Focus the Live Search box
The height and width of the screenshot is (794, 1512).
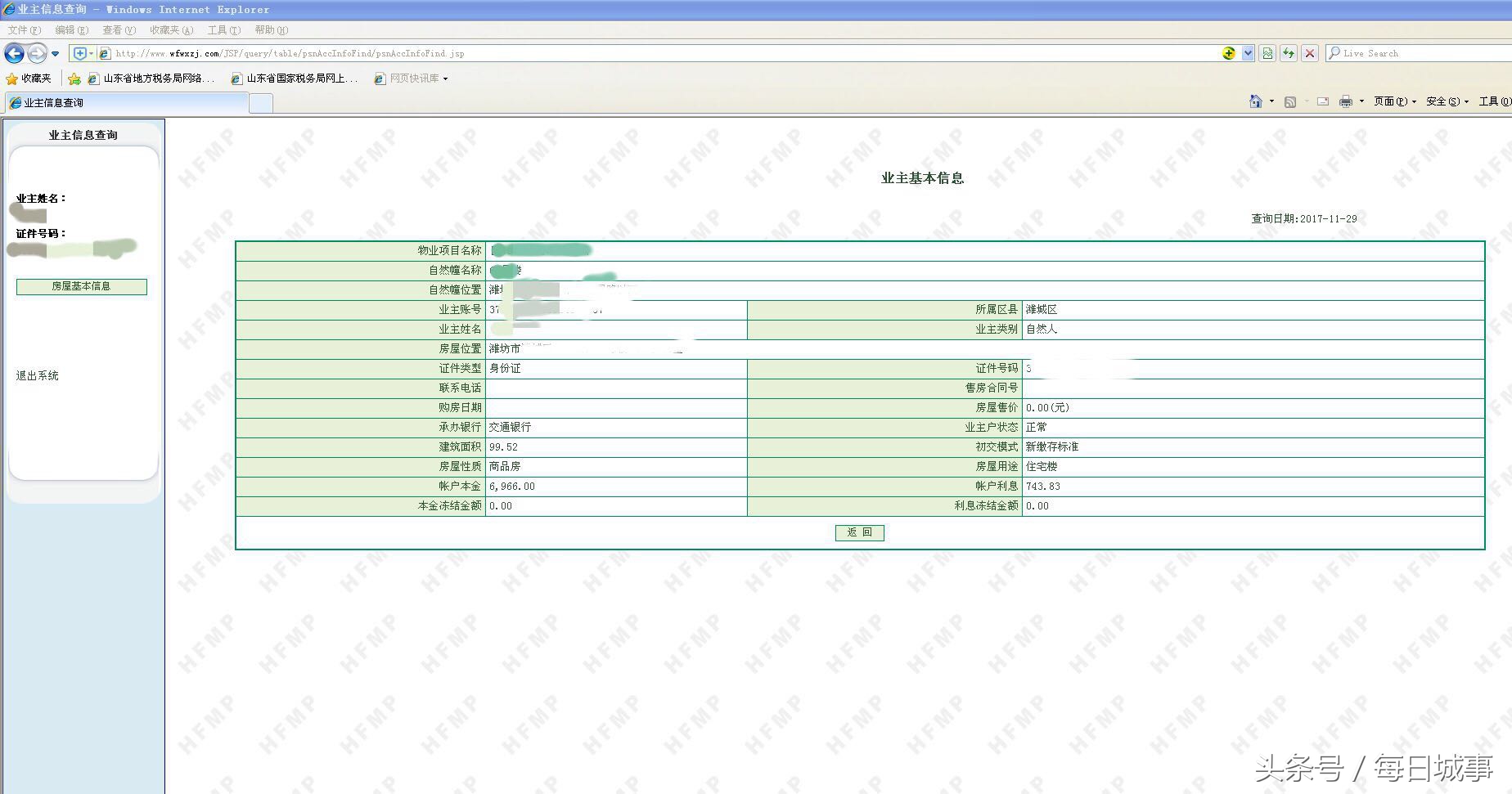click(1425, 53)
